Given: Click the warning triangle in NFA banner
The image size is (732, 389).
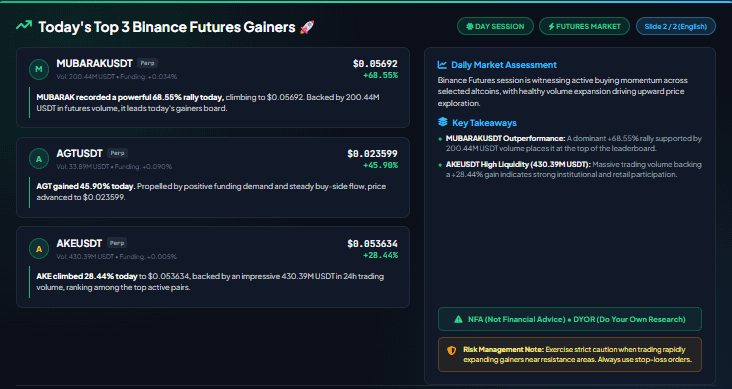Looking at the screenshot, I should coord(458,319).
